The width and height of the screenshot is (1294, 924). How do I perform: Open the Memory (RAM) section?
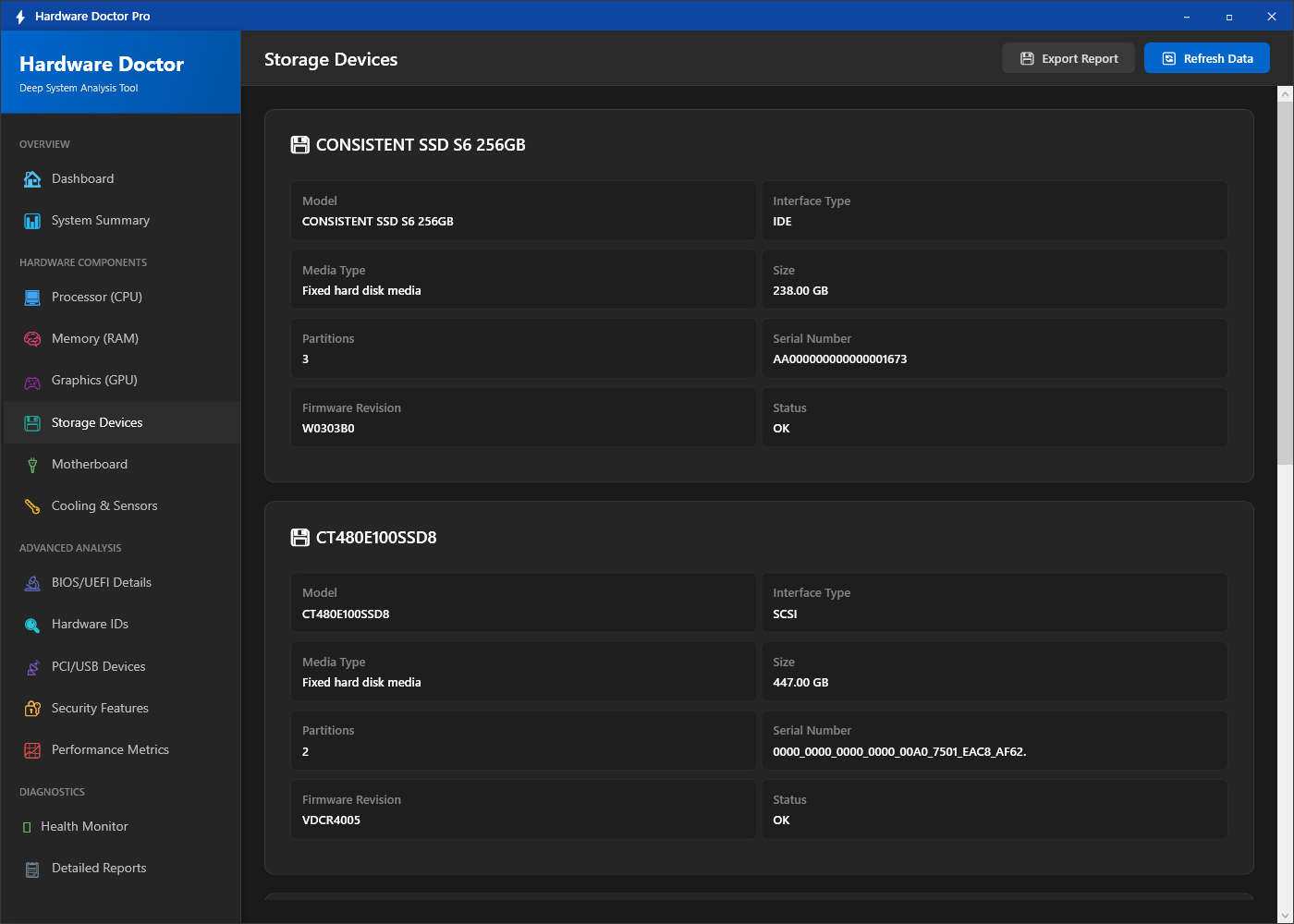tap(121, 339)
